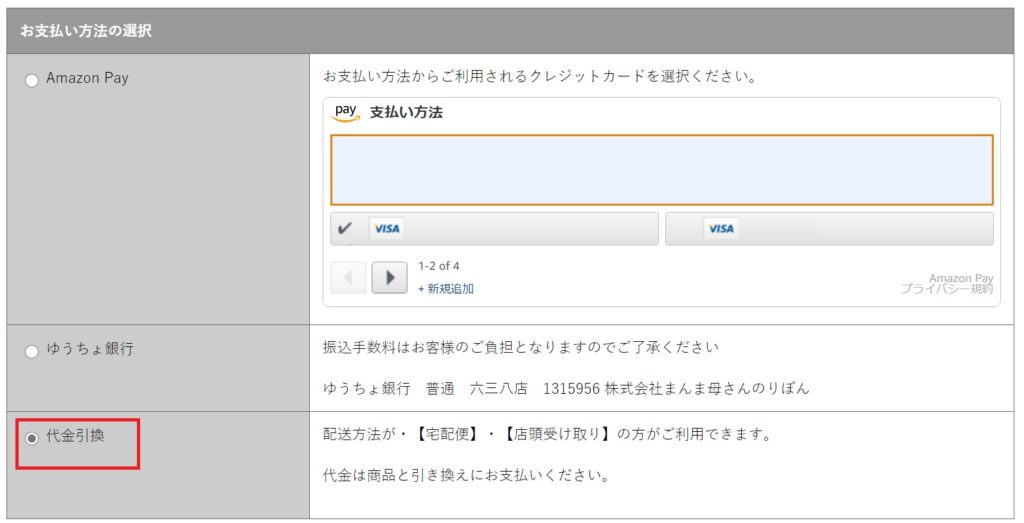
Task: Click VISA logo on first card
Action: point(387,229)
